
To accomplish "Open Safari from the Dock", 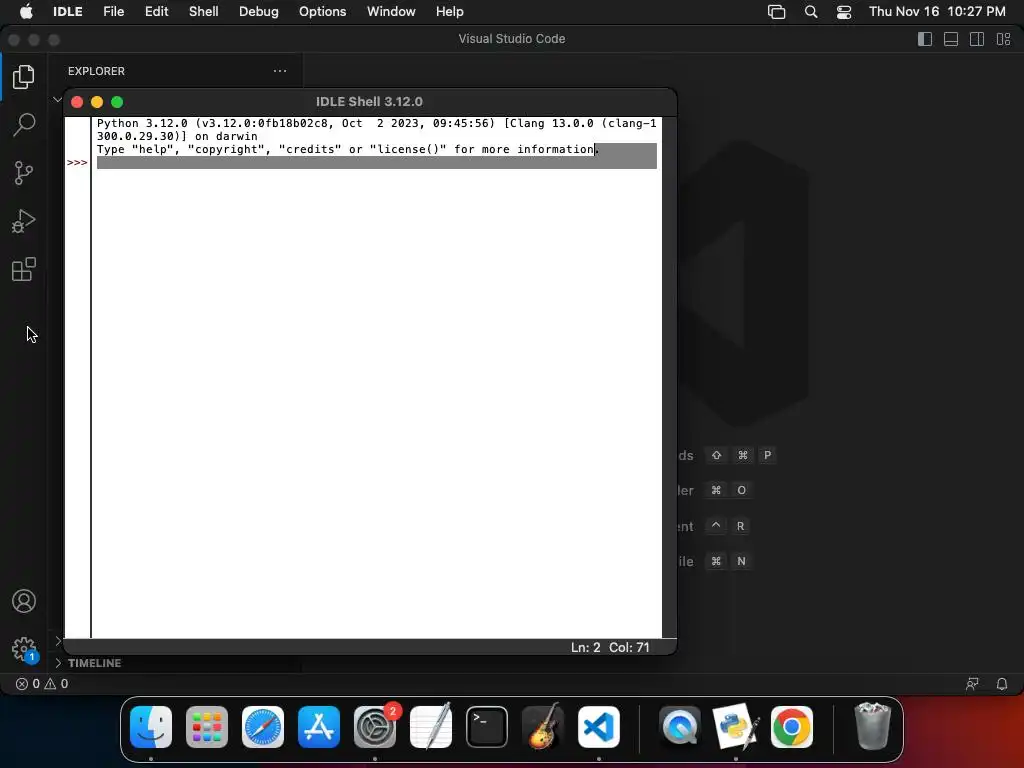I will click(x=263, y=727).
